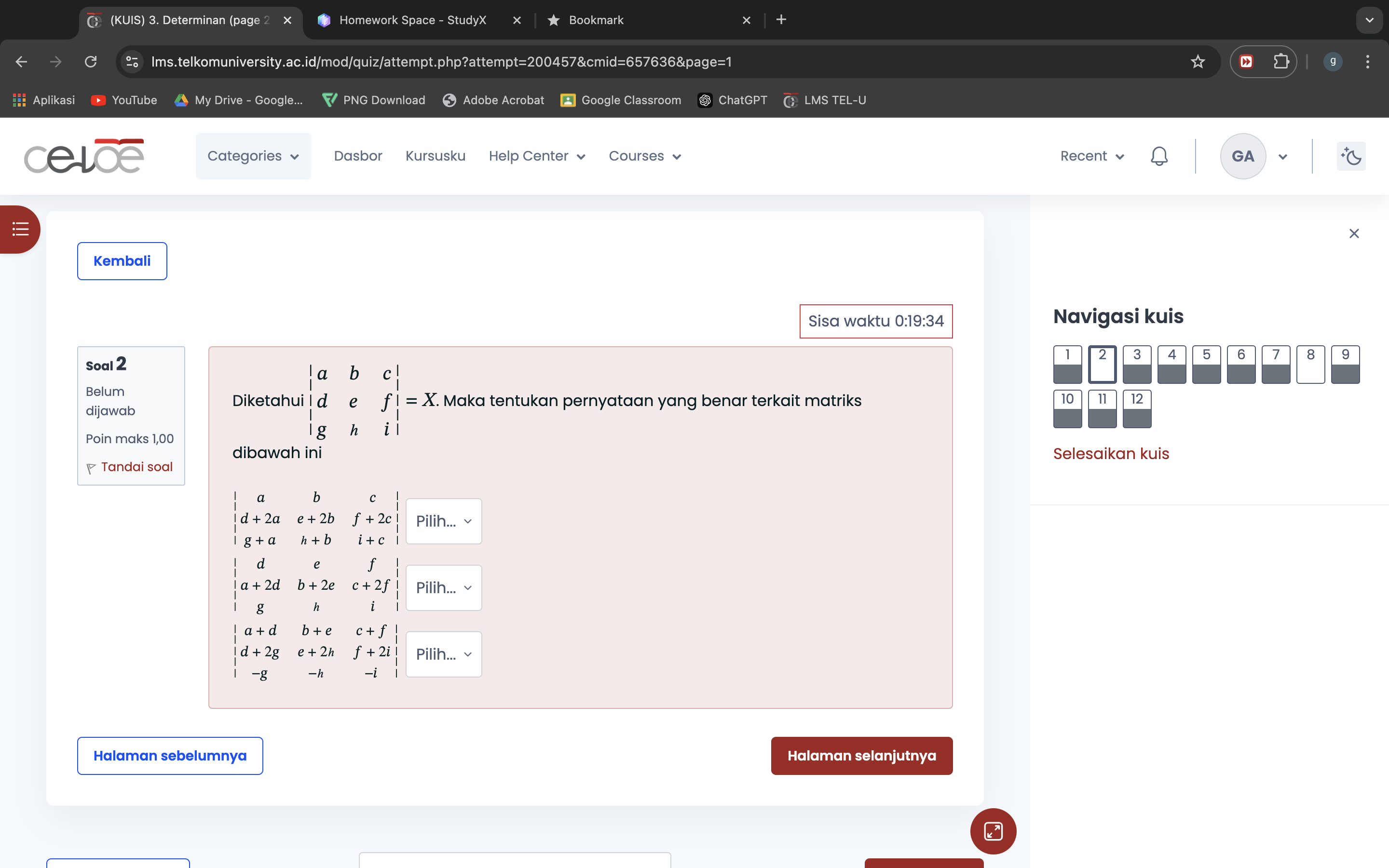This screenshot has height=868, width=1389.
Task: Select the first matrix dropdown Pilih
Action: click(444, 520)
